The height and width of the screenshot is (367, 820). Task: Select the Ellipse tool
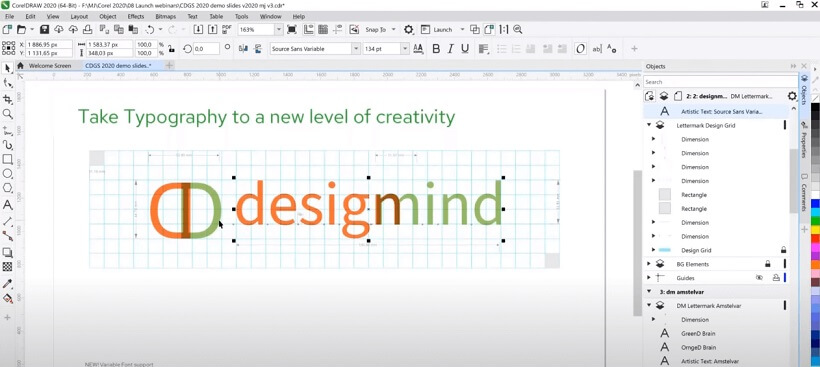pyautogui.click(x=7, y=174)
